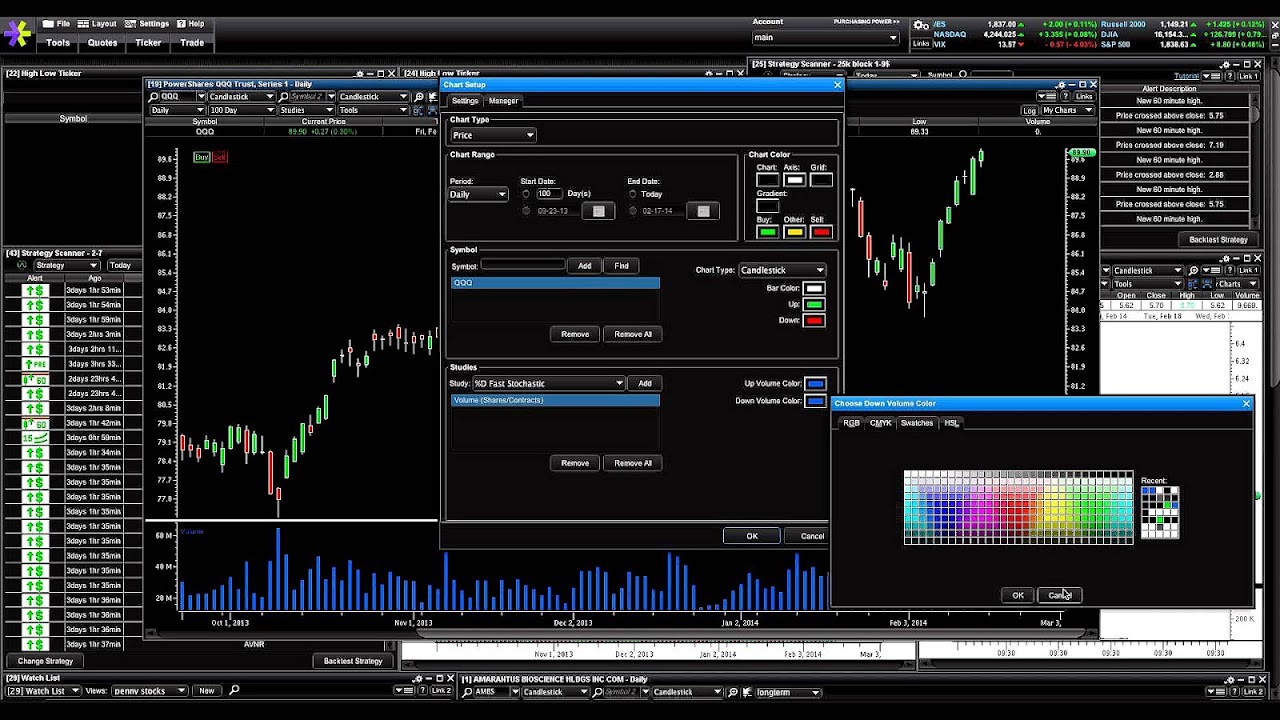
Task: Open the penny stocks views dropdown
Action: pyautogui.click(x=148, y=690)
